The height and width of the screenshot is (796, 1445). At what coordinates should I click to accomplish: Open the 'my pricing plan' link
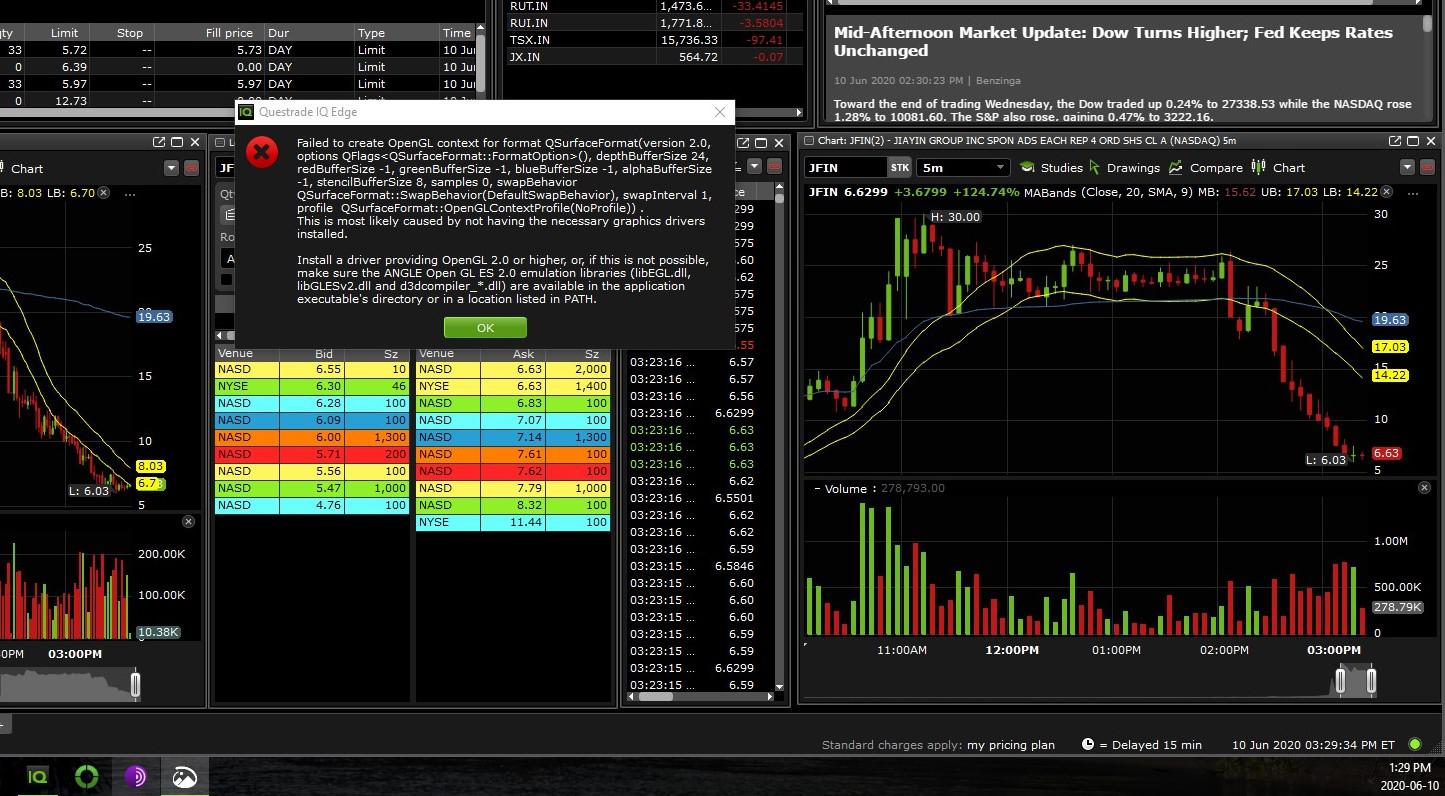(x=1010, y=745)
